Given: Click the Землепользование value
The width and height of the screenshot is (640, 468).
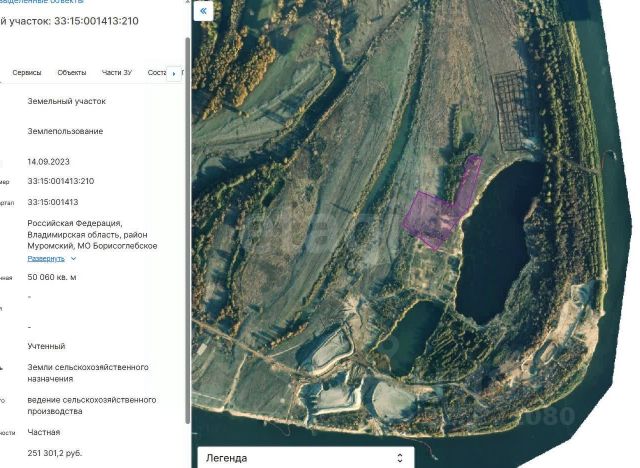Looking at the screenshot, I should click(x=65, y=131).
